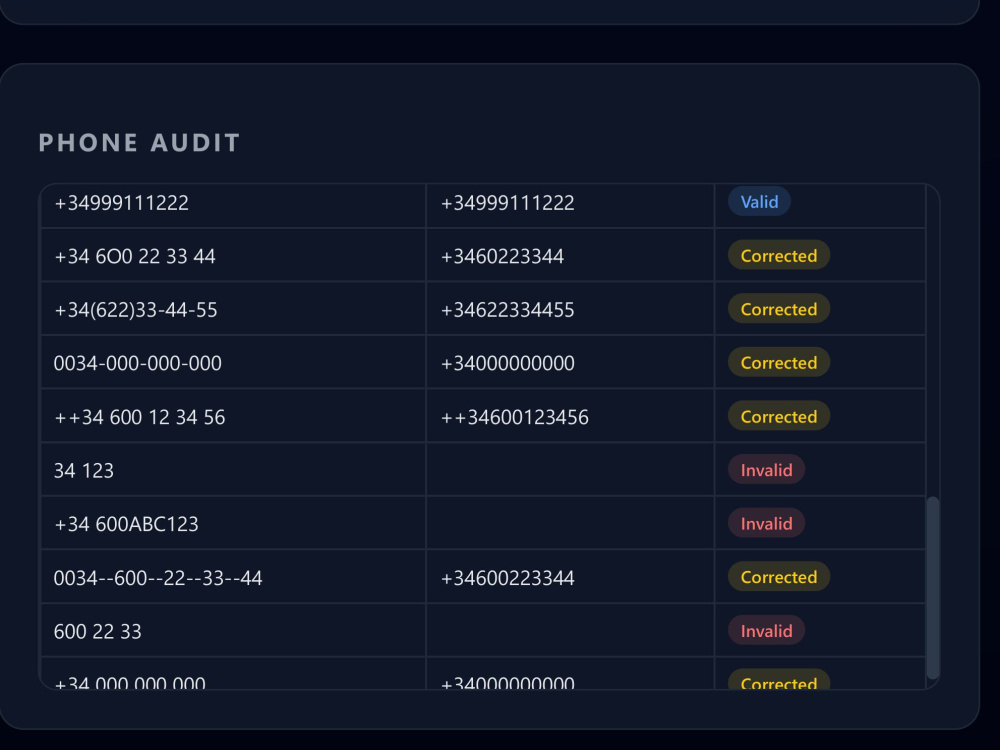
Task: Select +34000000000 in the 0034-000-000-000 row
Action: (x=570, y=363)
